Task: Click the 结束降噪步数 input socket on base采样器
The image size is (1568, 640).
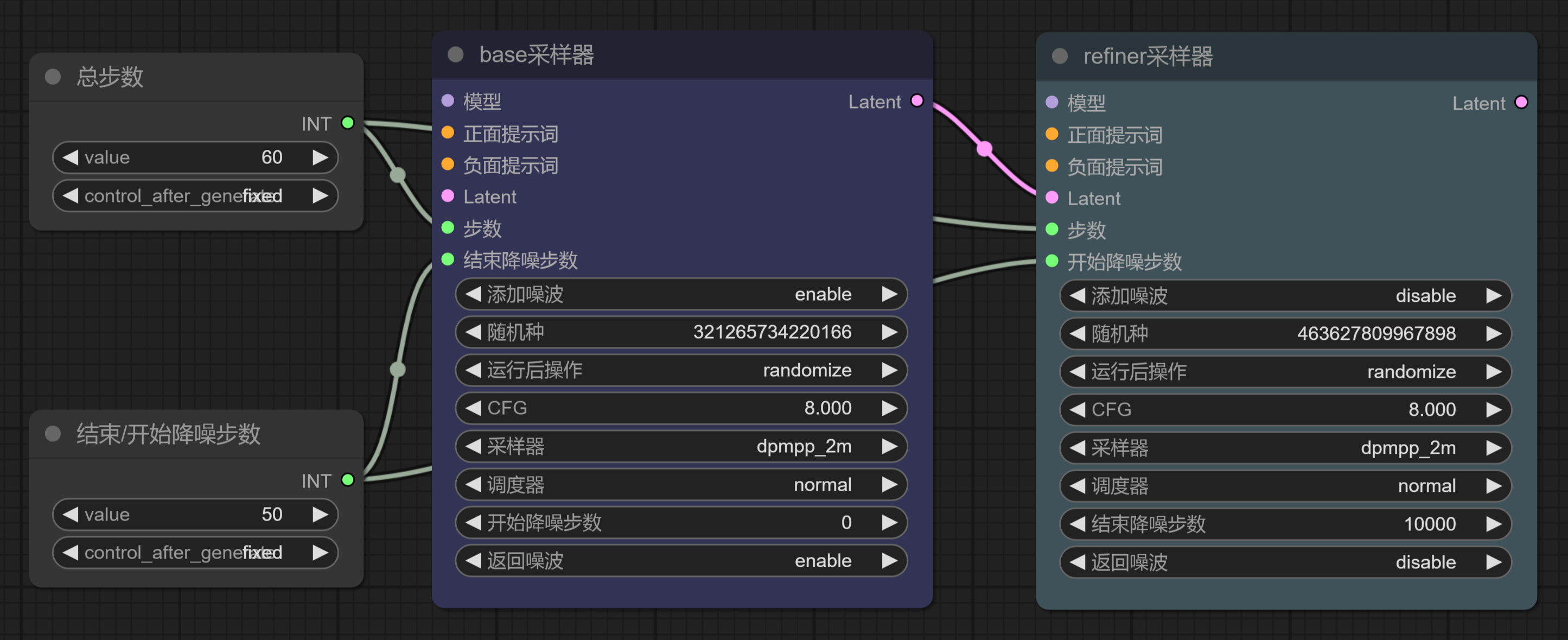Action: pyautogui.click(x=448, y=260)
